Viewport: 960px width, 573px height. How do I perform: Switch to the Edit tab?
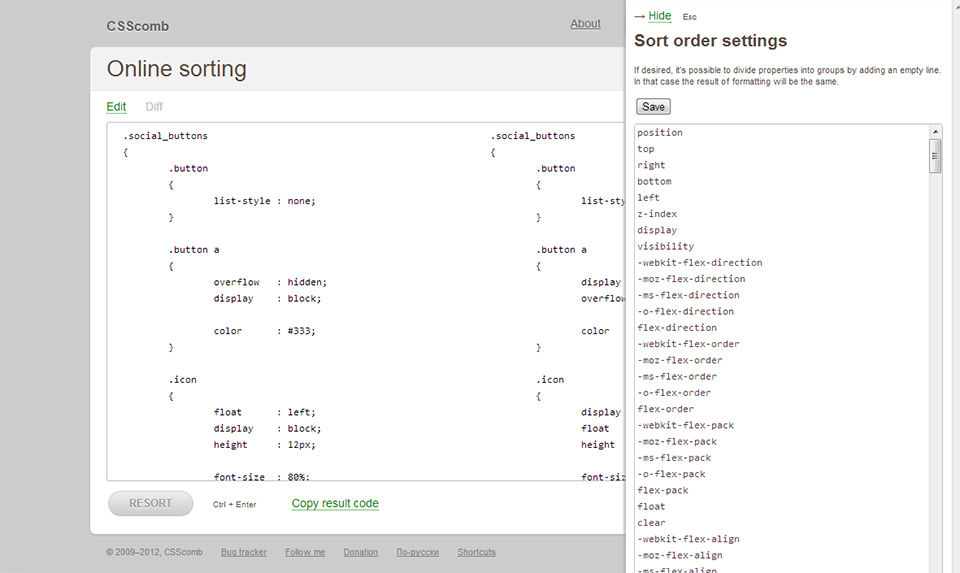[116, 107]
